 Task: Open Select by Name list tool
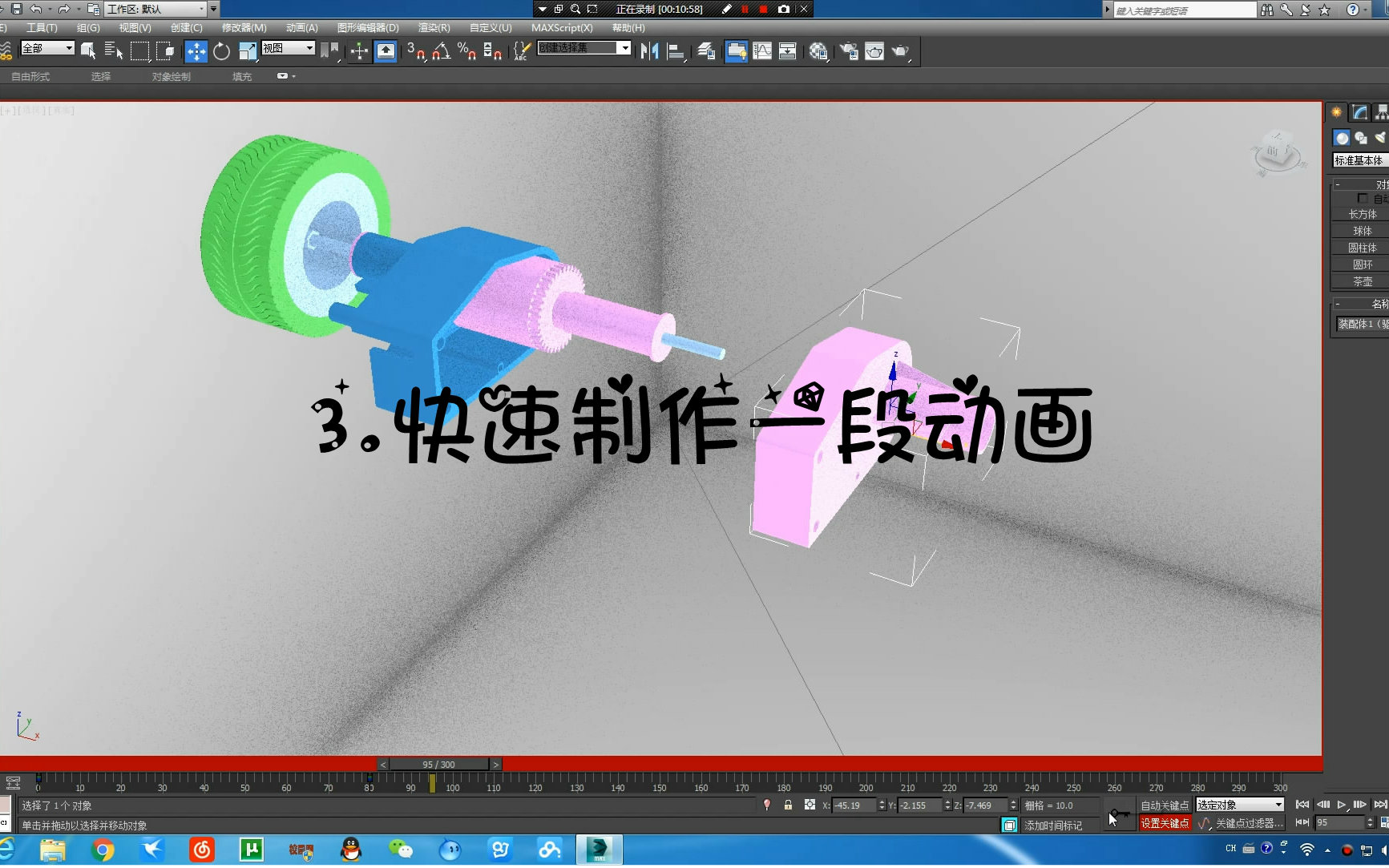114,51
